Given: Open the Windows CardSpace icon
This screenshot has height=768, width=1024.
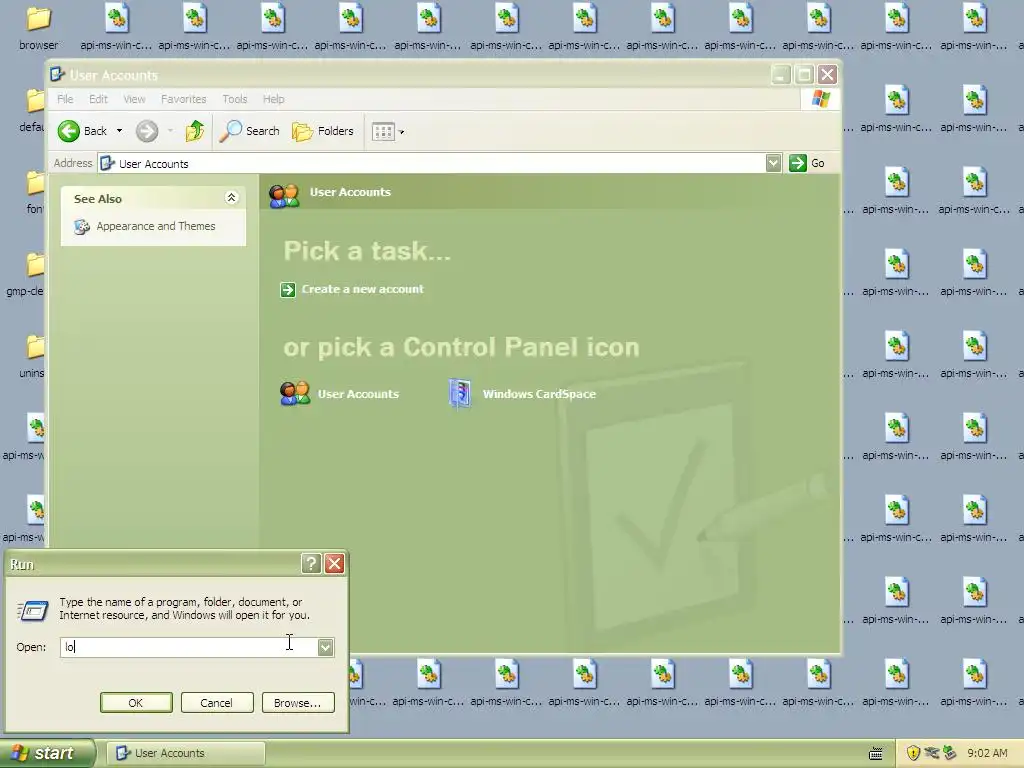Looking at the screenshot, I should coord(460,394).
